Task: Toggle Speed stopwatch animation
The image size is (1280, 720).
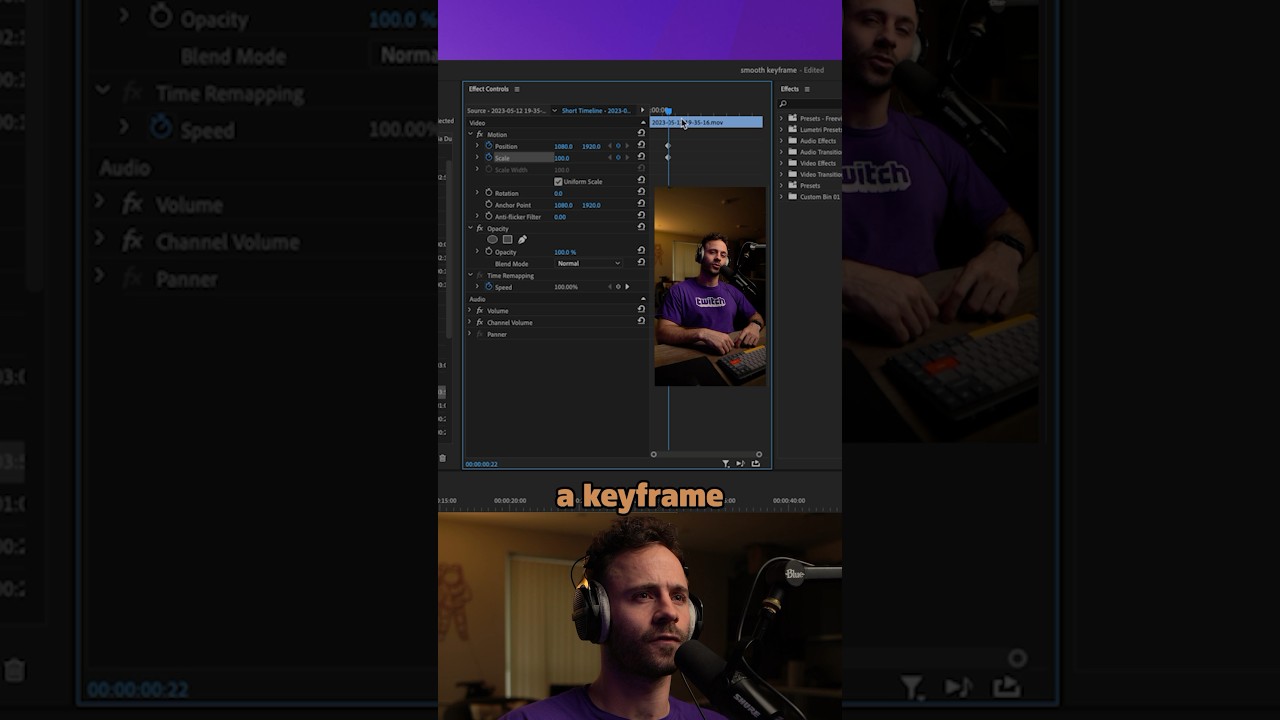Action: pos(488,287)
